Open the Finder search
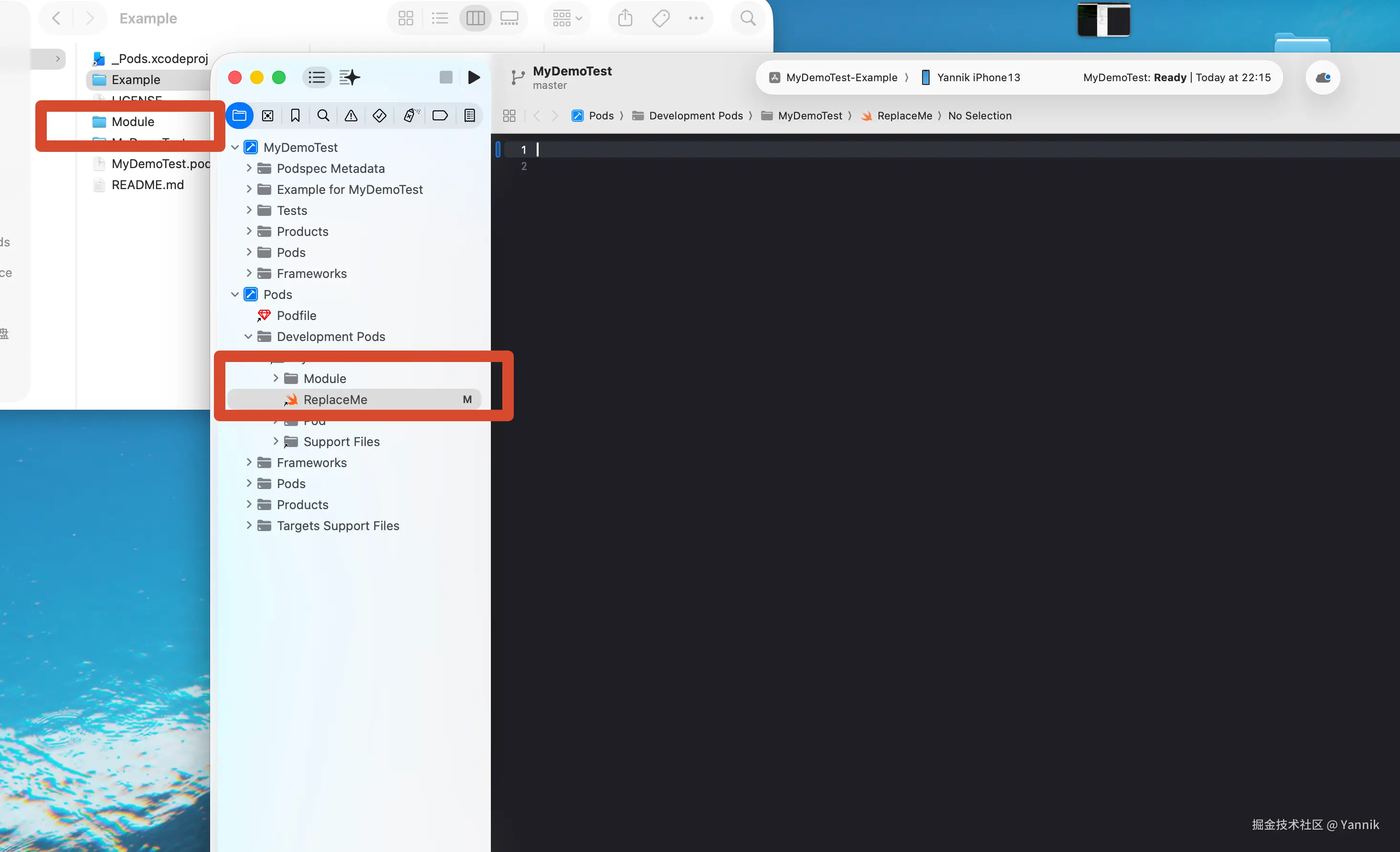 [748, 18]
